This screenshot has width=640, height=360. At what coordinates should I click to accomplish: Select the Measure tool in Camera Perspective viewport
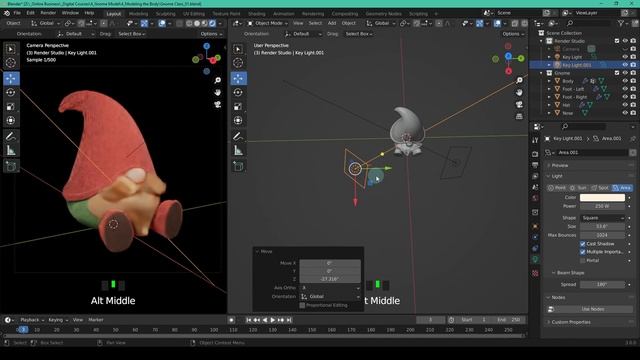tap(11, 151)
